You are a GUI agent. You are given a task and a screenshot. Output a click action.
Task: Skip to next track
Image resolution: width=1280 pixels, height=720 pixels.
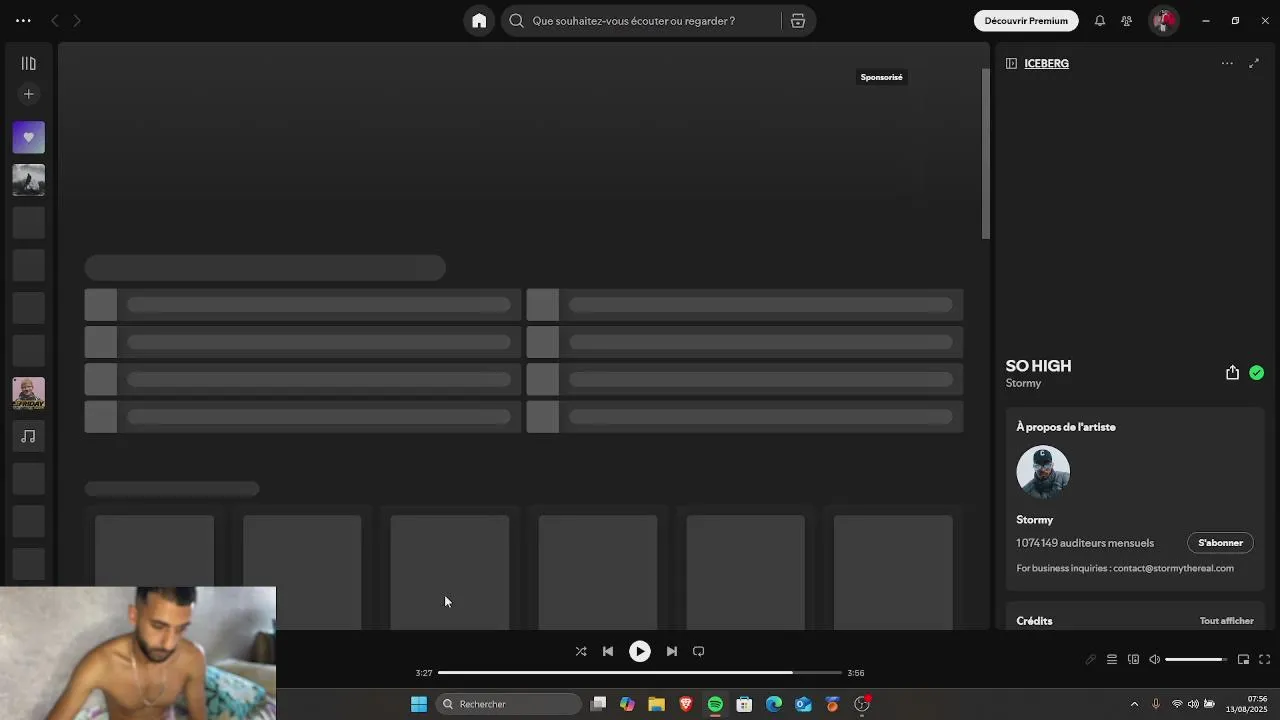click(x=672, y=651)
